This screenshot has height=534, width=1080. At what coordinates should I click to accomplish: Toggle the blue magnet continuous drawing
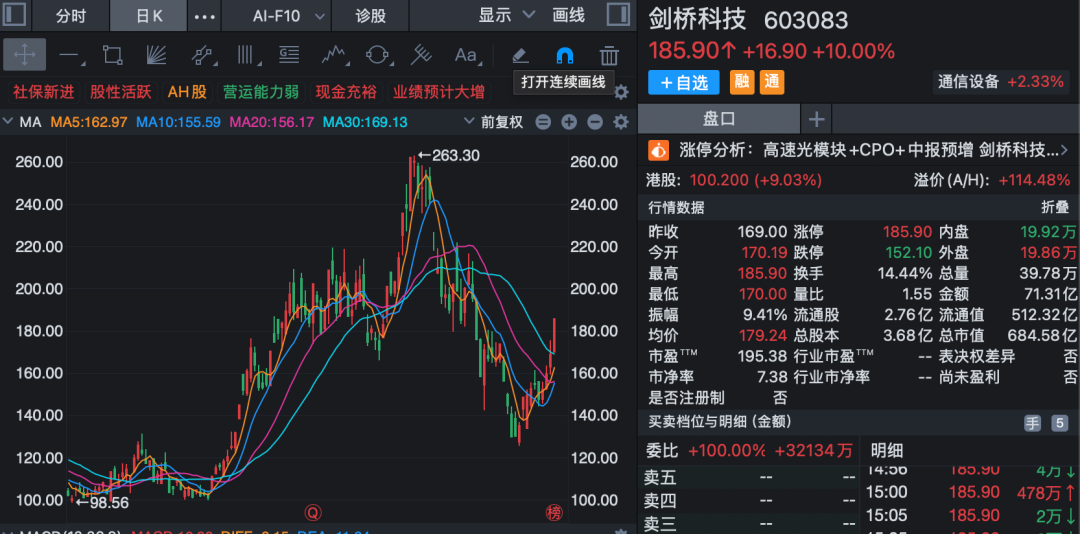pos(564,54)
